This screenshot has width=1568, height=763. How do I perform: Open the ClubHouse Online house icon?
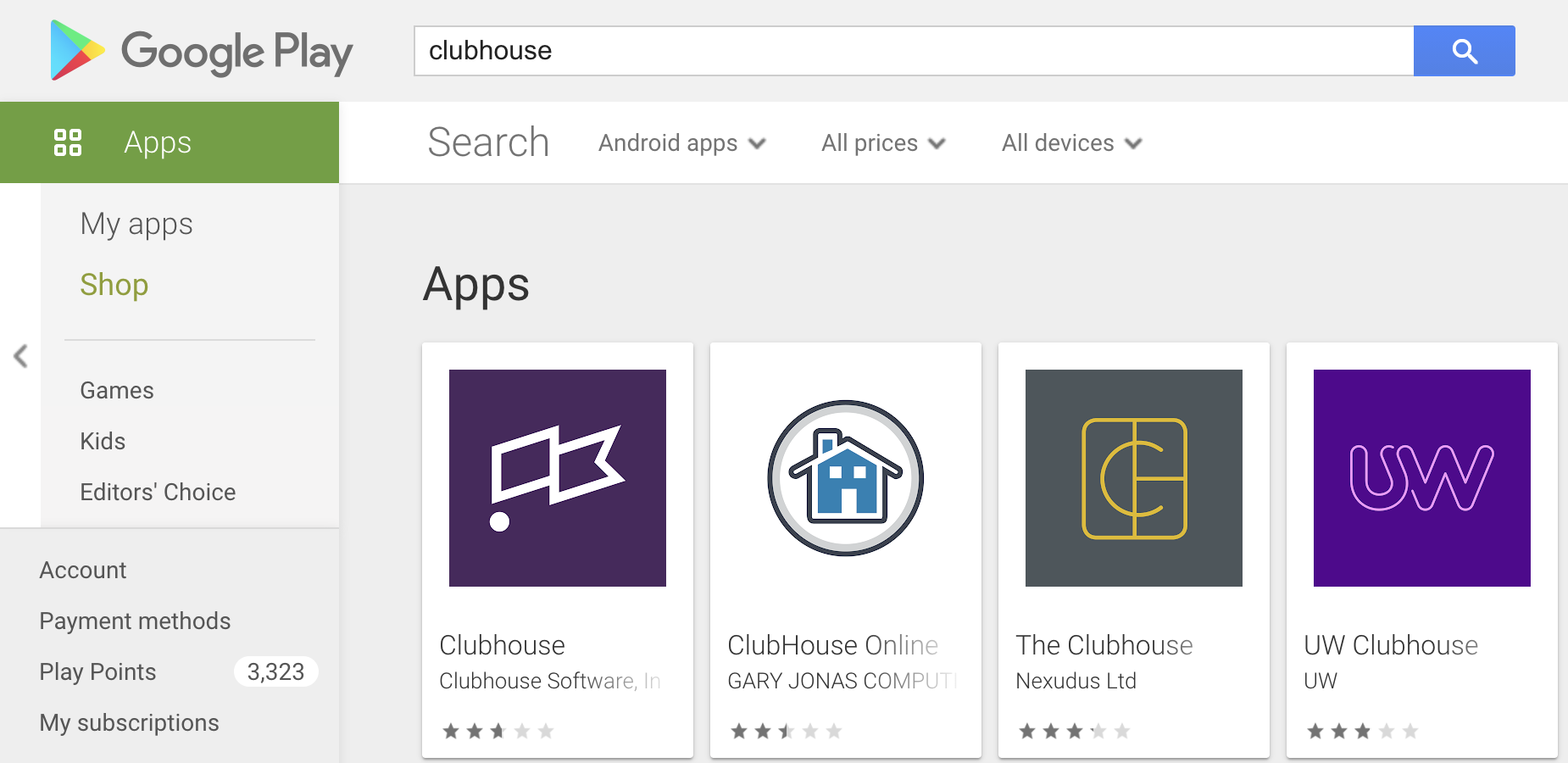(x=846, y=478)
